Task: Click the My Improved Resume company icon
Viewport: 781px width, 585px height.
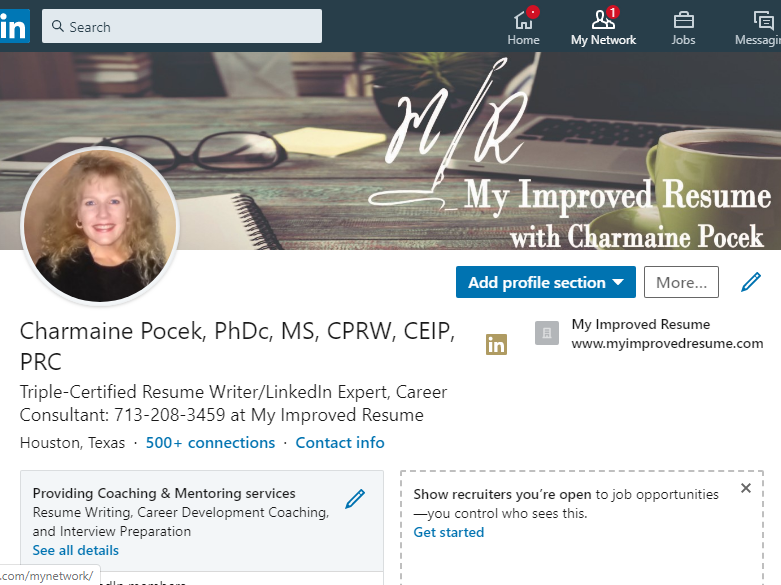Action: (x=546, y=333)
